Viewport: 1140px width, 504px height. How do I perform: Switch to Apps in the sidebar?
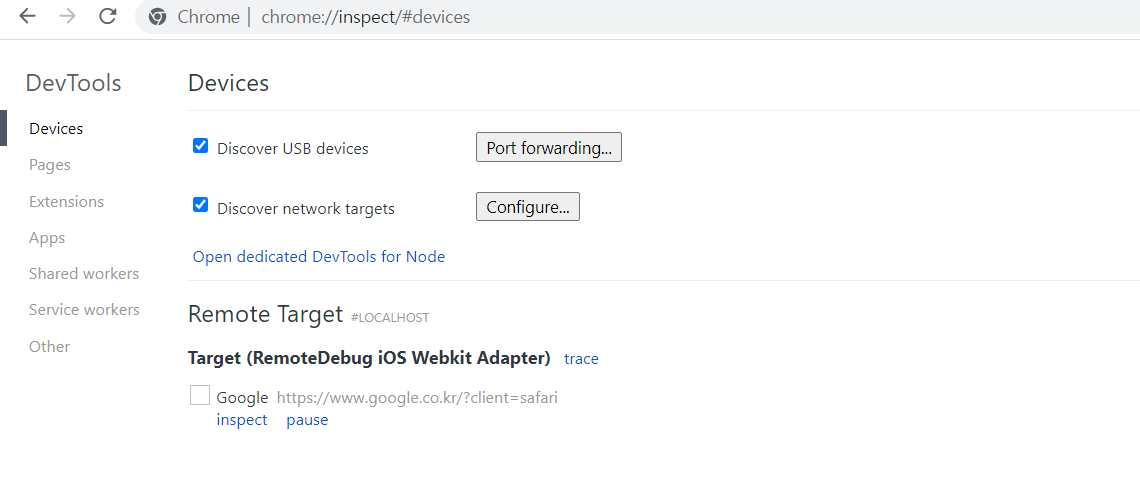pos(47,238)
